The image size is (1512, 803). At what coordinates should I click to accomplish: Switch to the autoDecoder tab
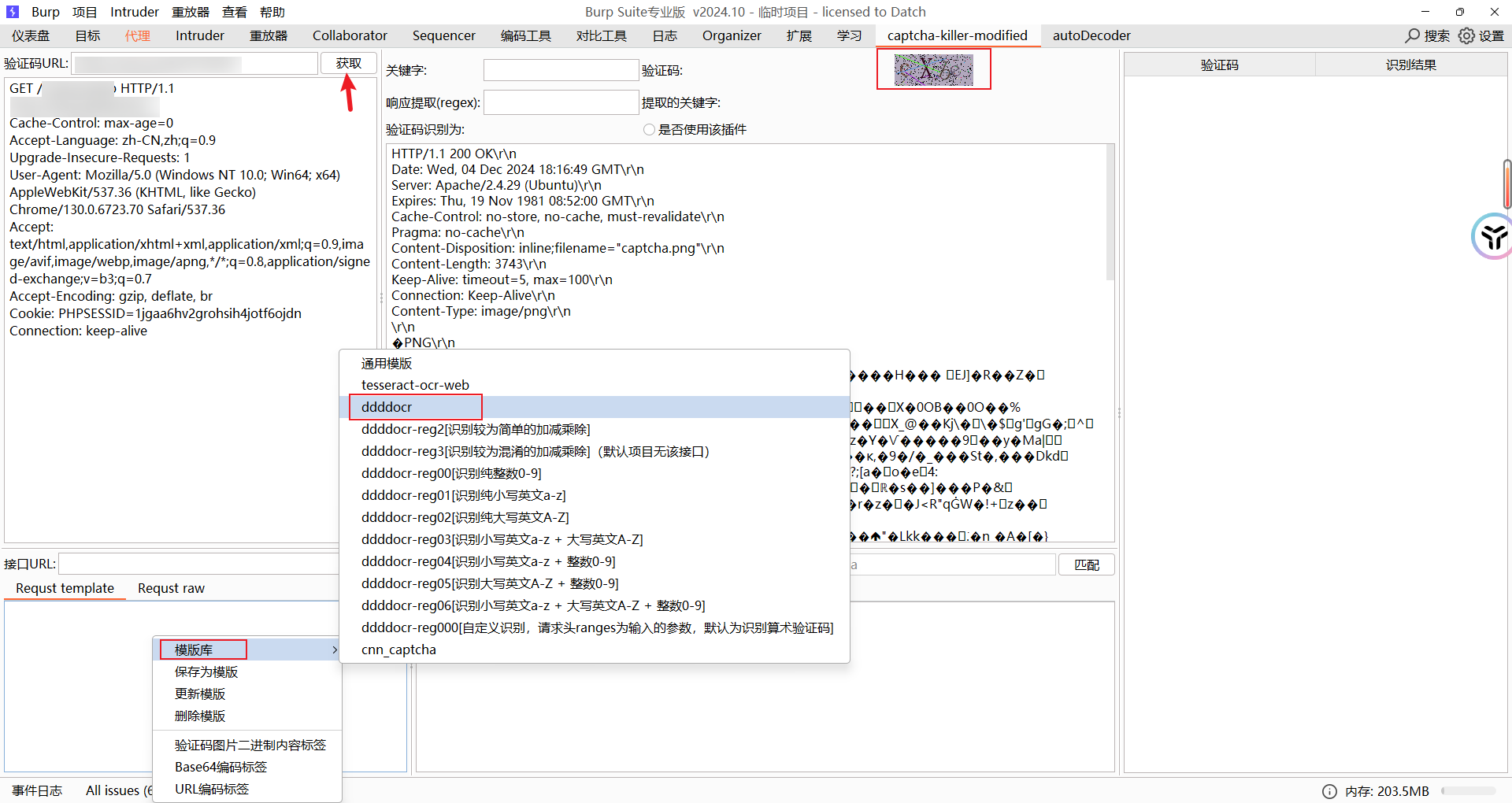(1091, 35)
